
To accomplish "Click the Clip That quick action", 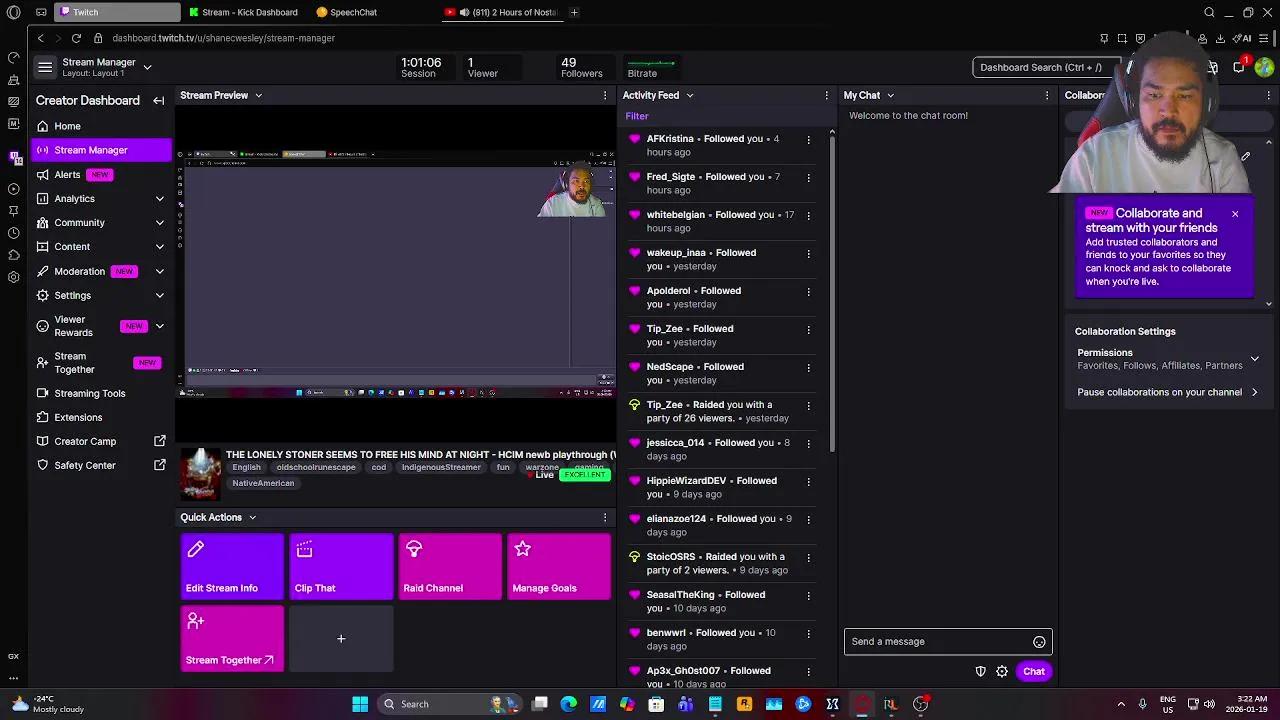I will [x=341, y=567].
